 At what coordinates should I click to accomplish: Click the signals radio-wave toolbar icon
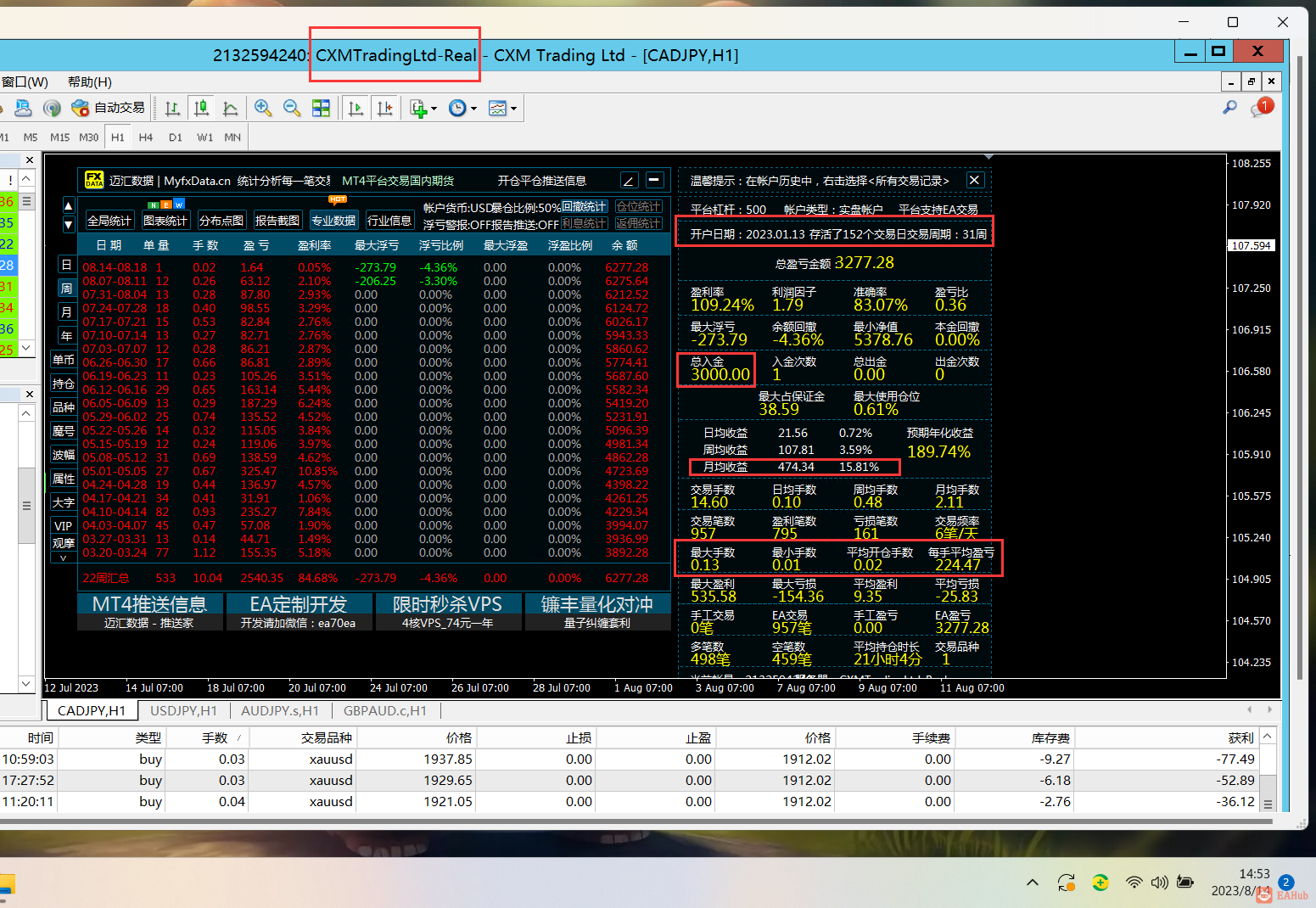pos(52,108)
